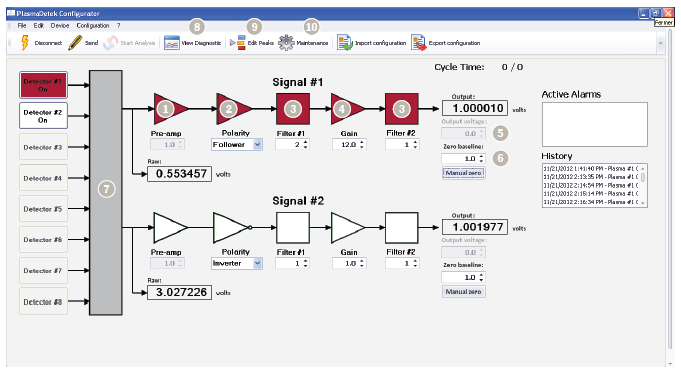Click Import configuration icon
This screenshot has width=681, height=374.
click(345, 43)
